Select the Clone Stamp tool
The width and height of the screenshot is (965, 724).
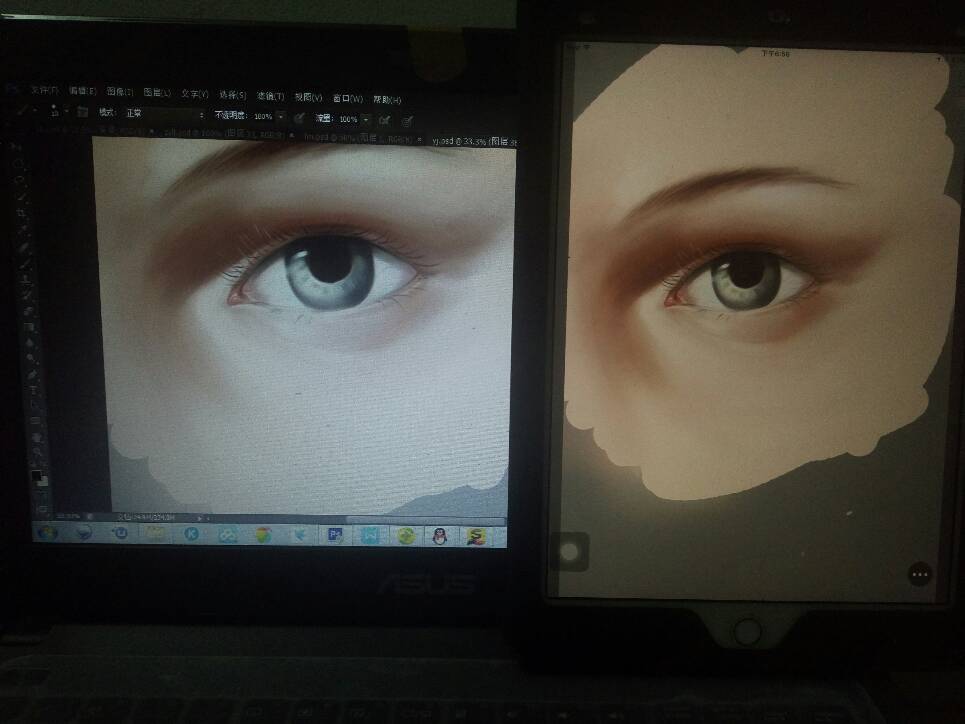[26, 279]
